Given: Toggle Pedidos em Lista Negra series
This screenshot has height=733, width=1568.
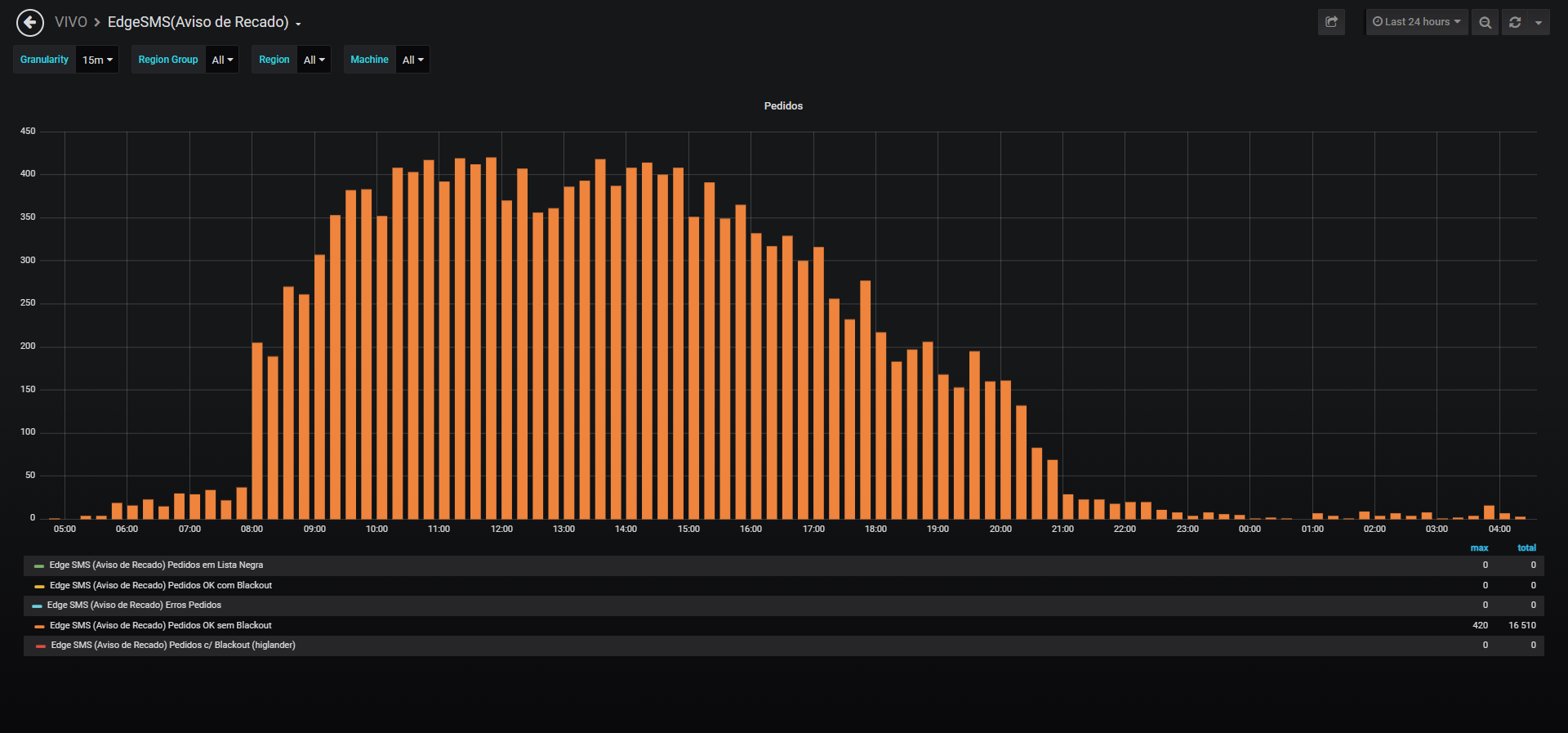Looking at the screenshot, I should point(156,565).
